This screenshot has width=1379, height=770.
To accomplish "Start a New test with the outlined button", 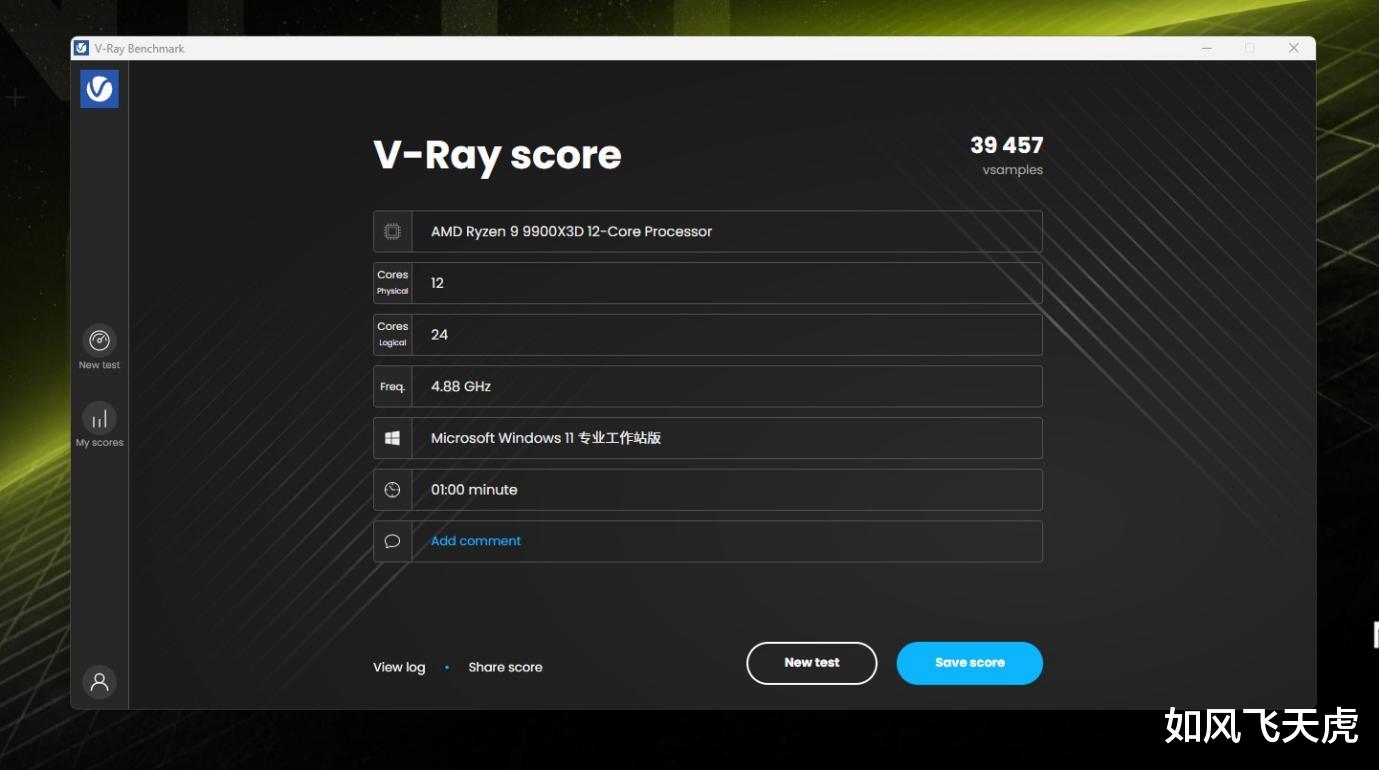I will (x=812, y=663).
